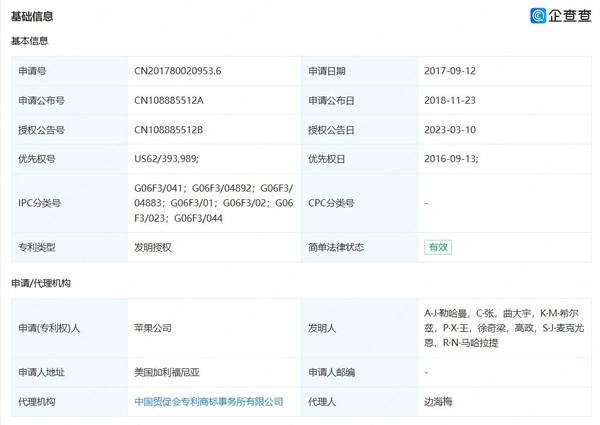Click the IPC classification codes cell
The image size is (600, 425).
click(x=214, y=203)
